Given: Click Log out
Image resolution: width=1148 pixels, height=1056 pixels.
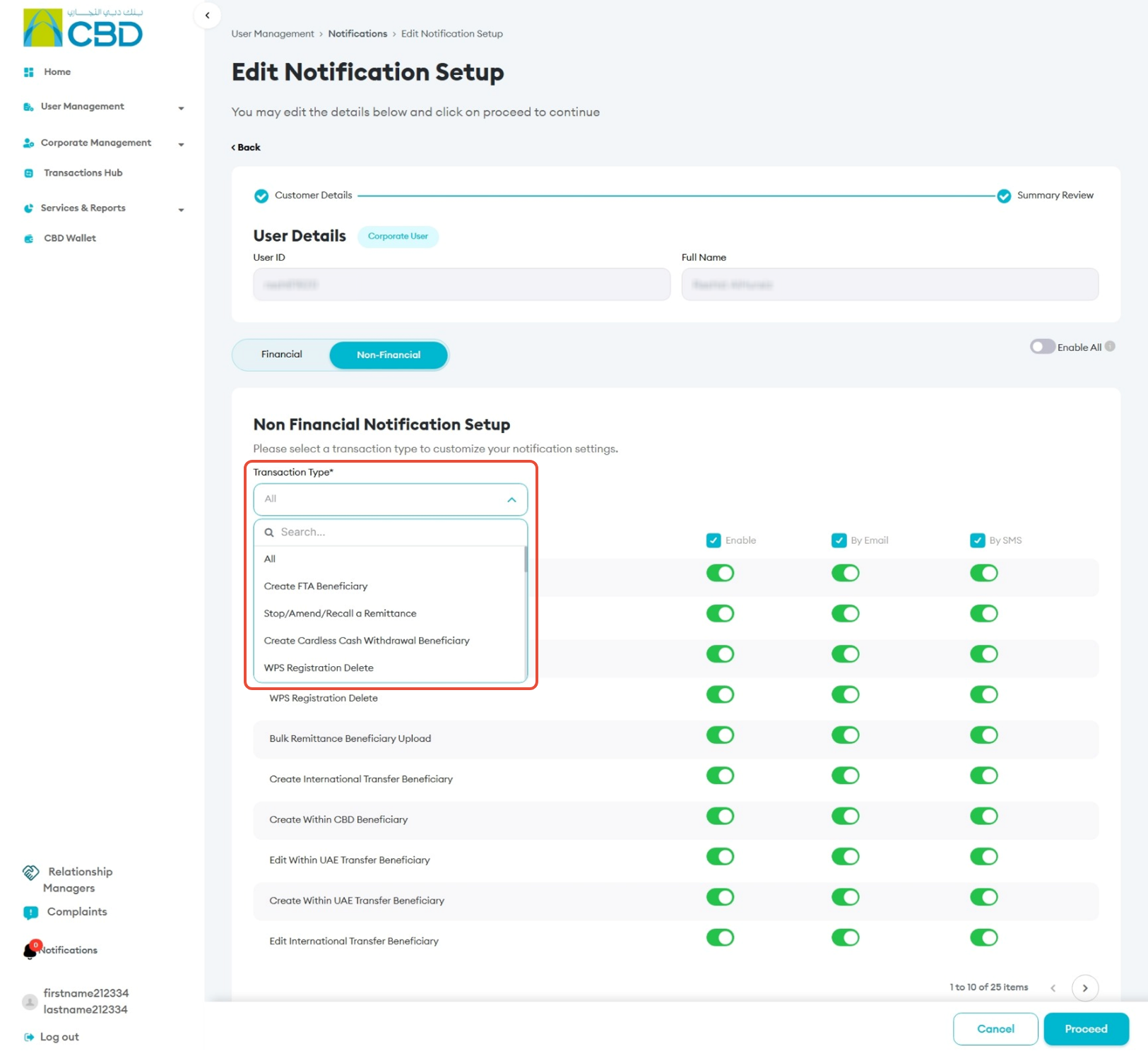Looking at the screenshot, I should (x=59, y=1038).
